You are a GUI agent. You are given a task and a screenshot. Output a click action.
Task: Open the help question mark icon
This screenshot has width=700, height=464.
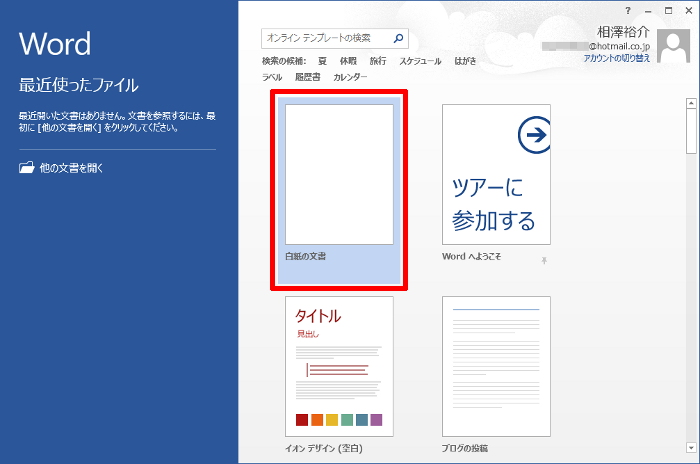pyautogui.click(x=628, y=11)
